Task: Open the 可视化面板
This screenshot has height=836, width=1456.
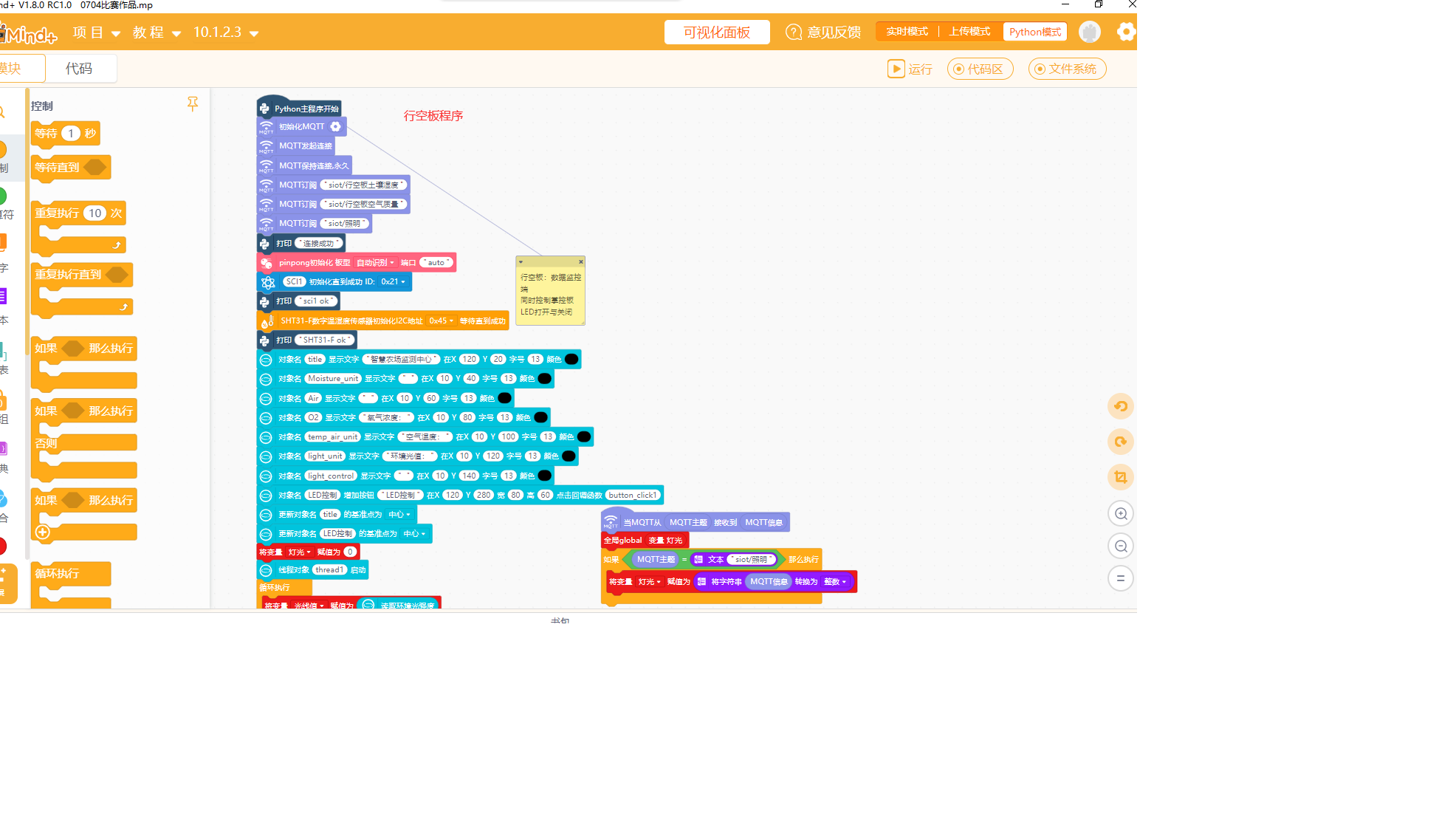Action: tap(717, 32)
